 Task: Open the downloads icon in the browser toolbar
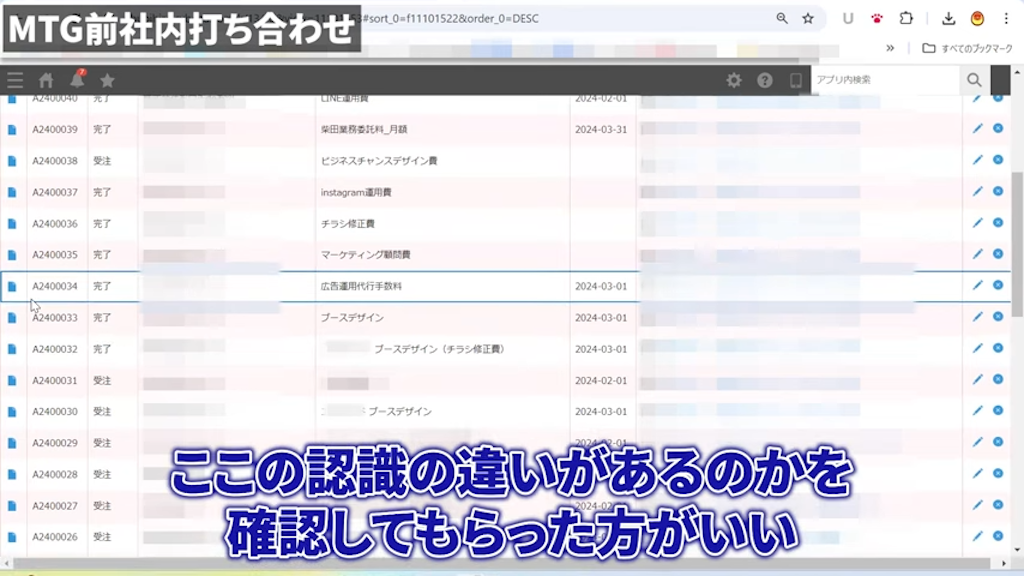[947, 18]
